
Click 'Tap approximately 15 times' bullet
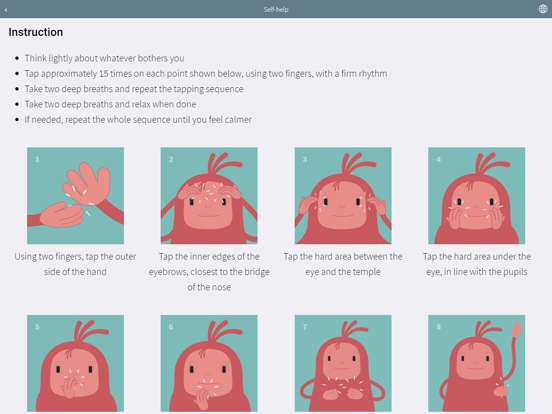tap(206, 74)
